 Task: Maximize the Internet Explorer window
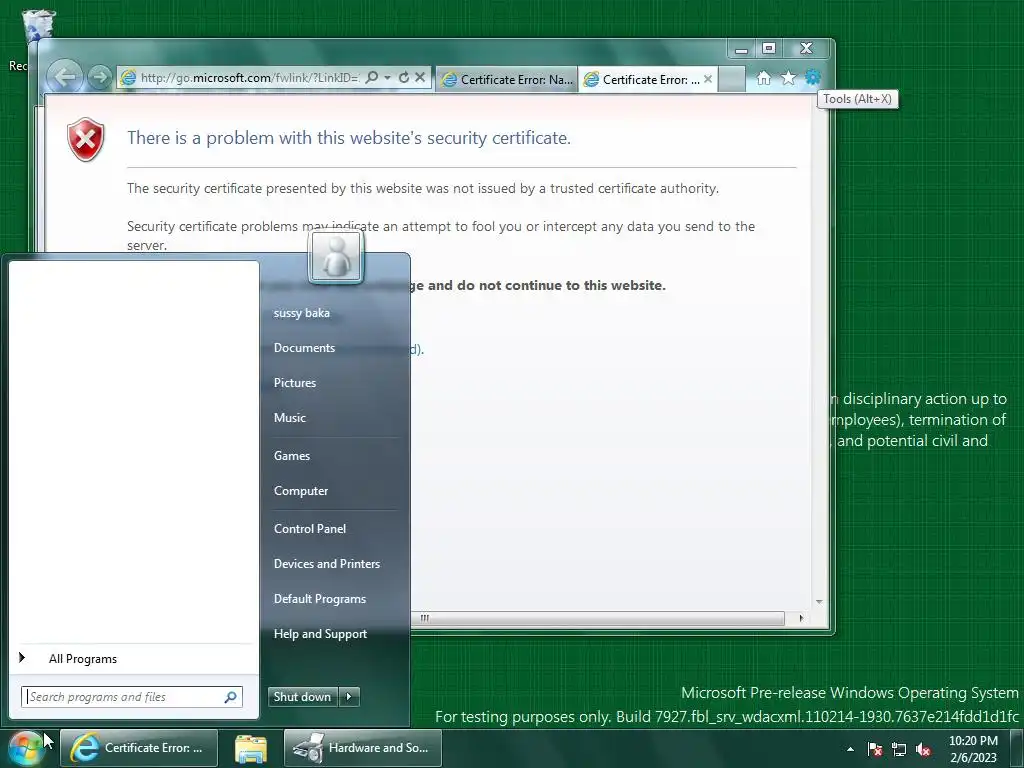[x=769, y=49]
